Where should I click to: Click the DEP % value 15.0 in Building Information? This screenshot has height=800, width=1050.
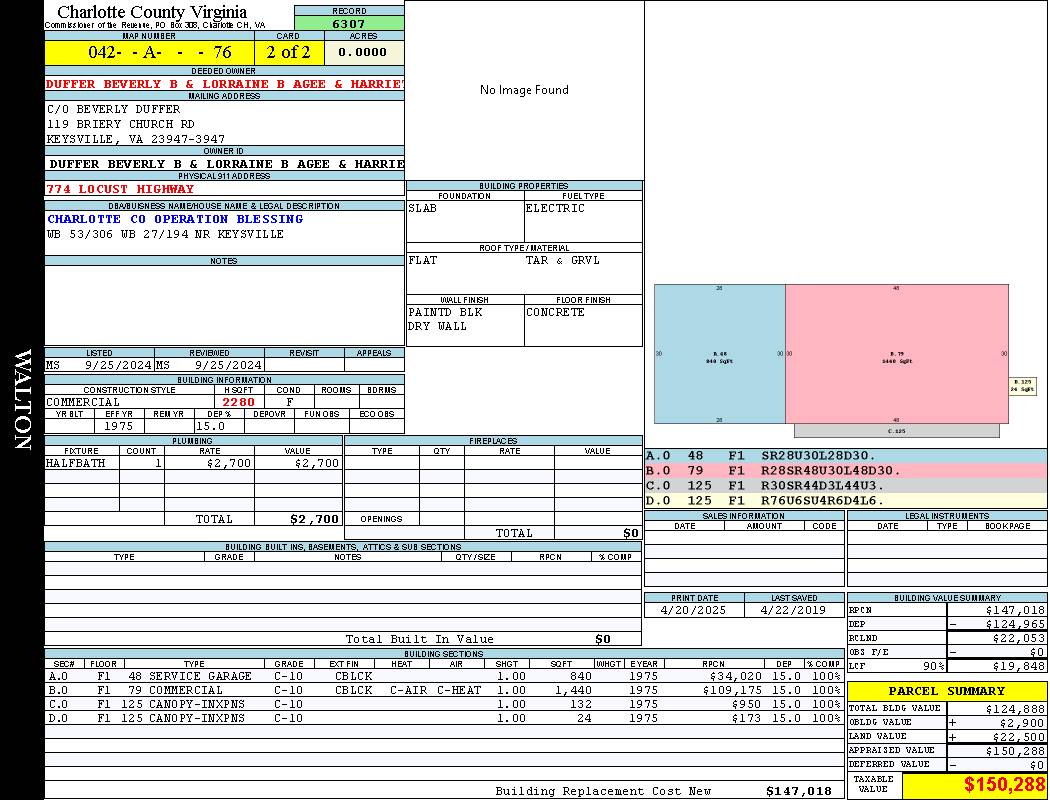coord(210,426)
